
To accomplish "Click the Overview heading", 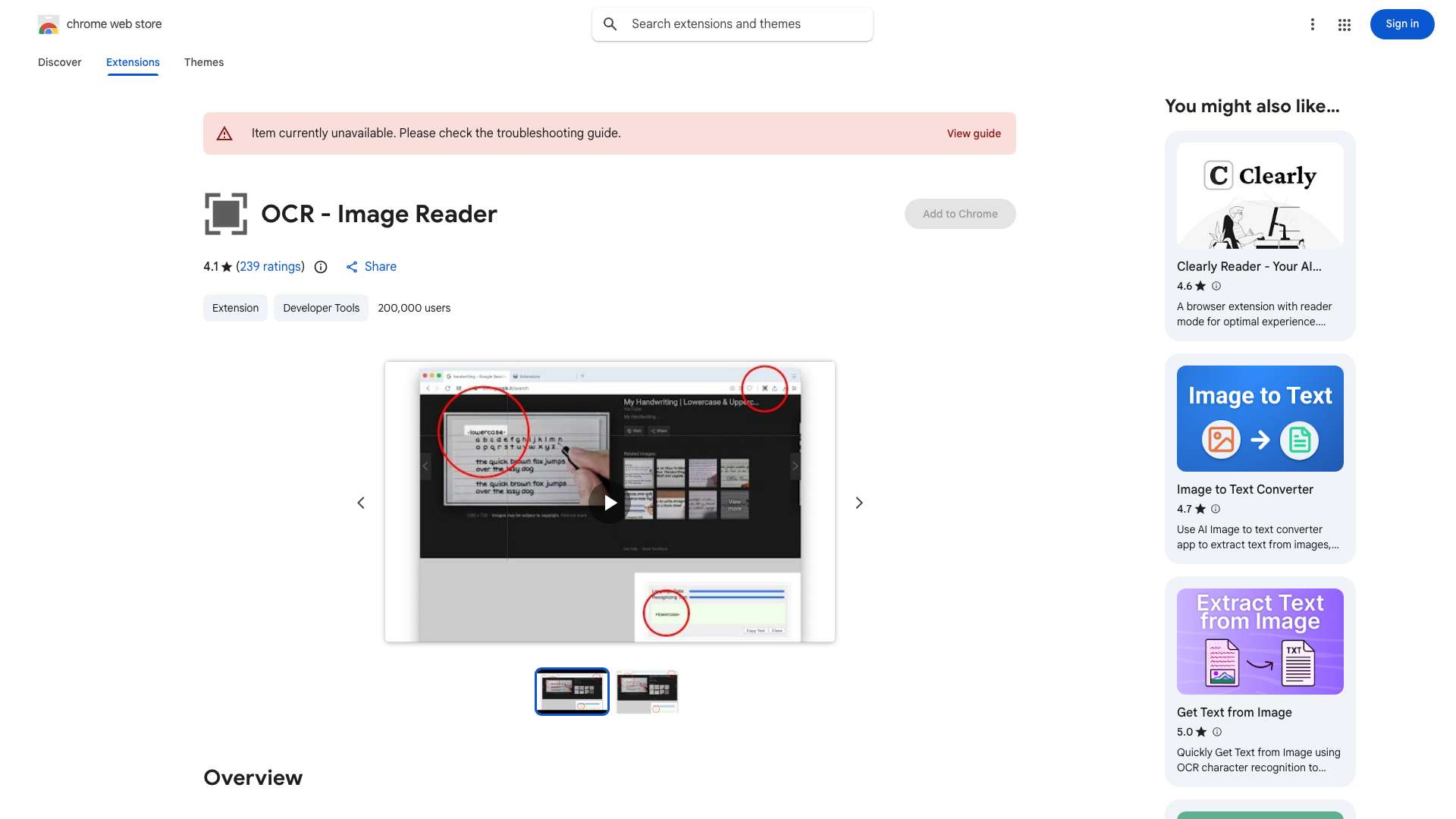I will (253, 777).
